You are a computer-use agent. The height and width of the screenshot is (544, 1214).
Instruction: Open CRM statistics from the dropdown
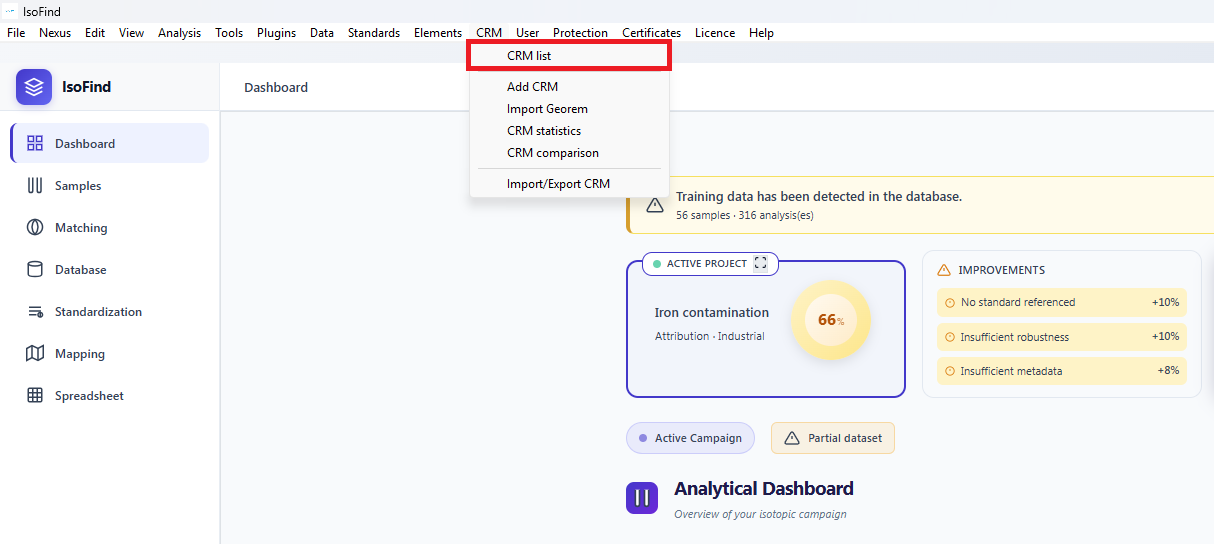click(543, 131)
